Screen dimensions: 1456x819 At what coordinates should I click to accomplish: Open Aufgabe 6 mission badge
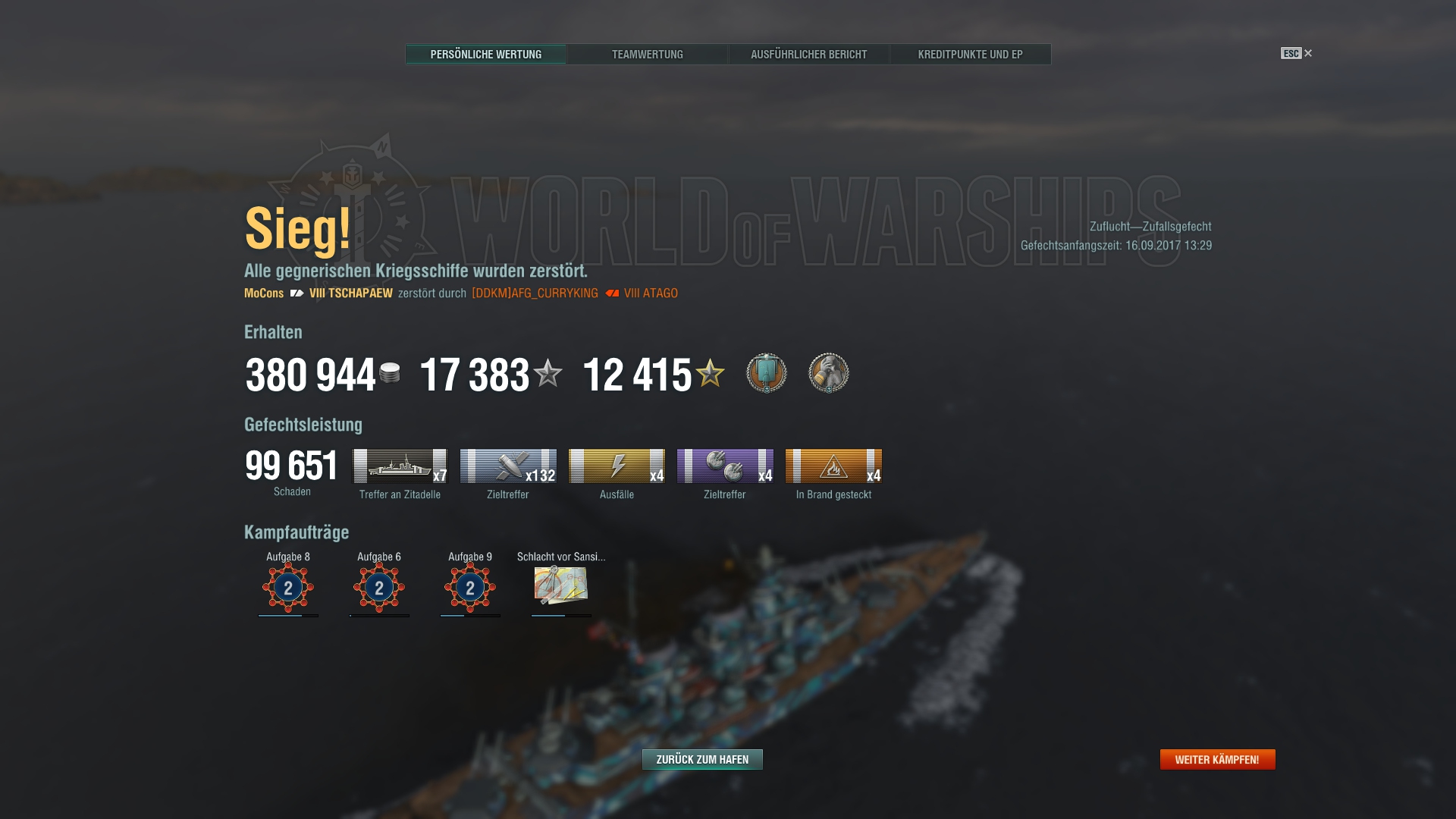click(x=379, y=587)
